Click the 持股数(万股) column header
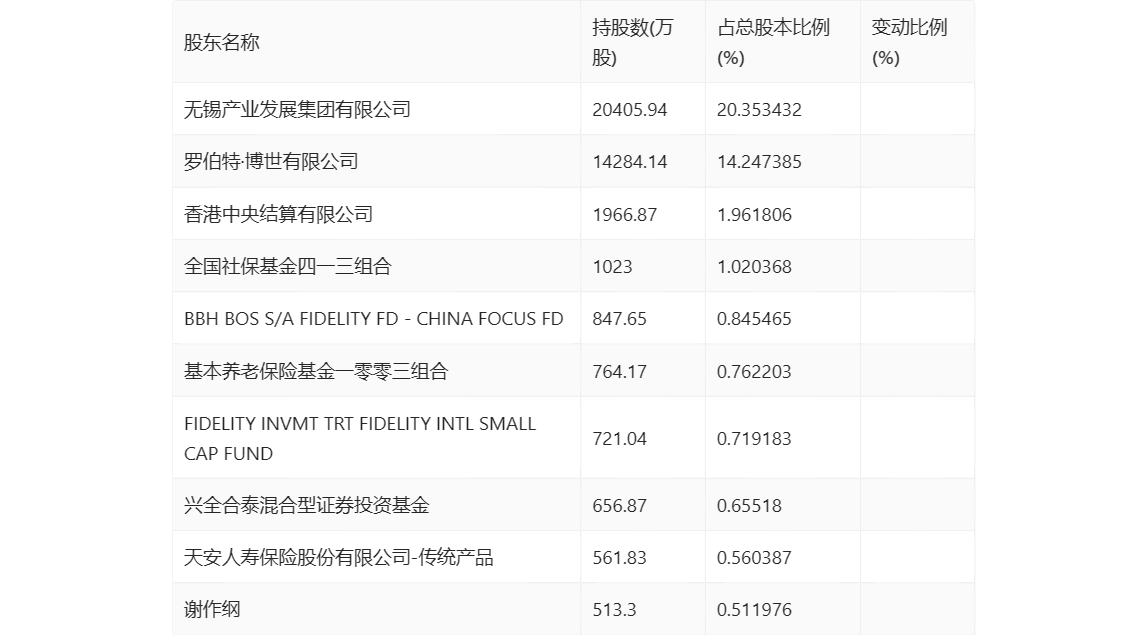 point(633,43)
